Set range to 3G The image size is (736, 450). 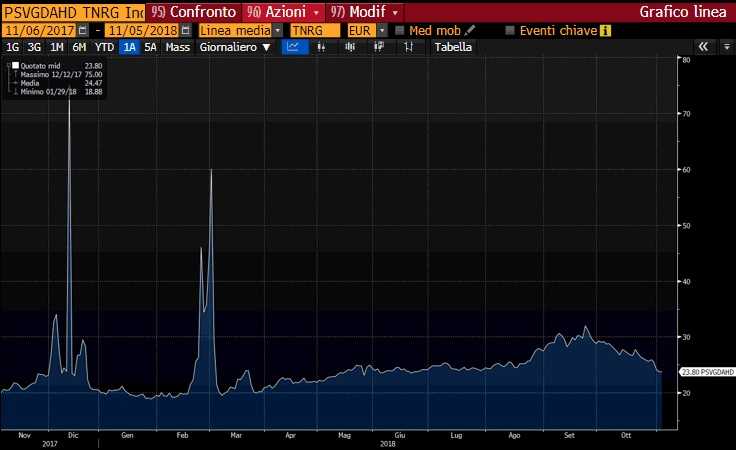click(34, 47)
